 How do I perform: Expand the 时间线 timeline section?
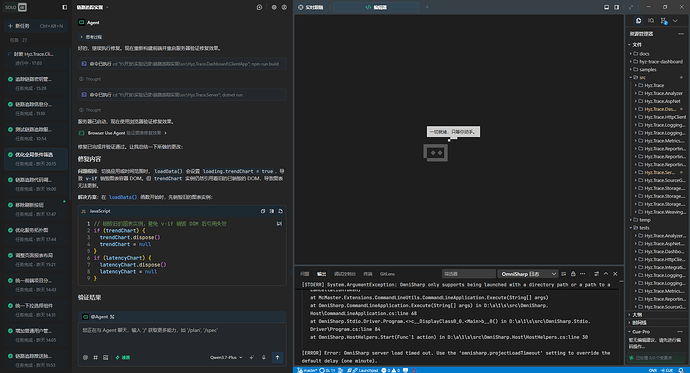[657, 323]
